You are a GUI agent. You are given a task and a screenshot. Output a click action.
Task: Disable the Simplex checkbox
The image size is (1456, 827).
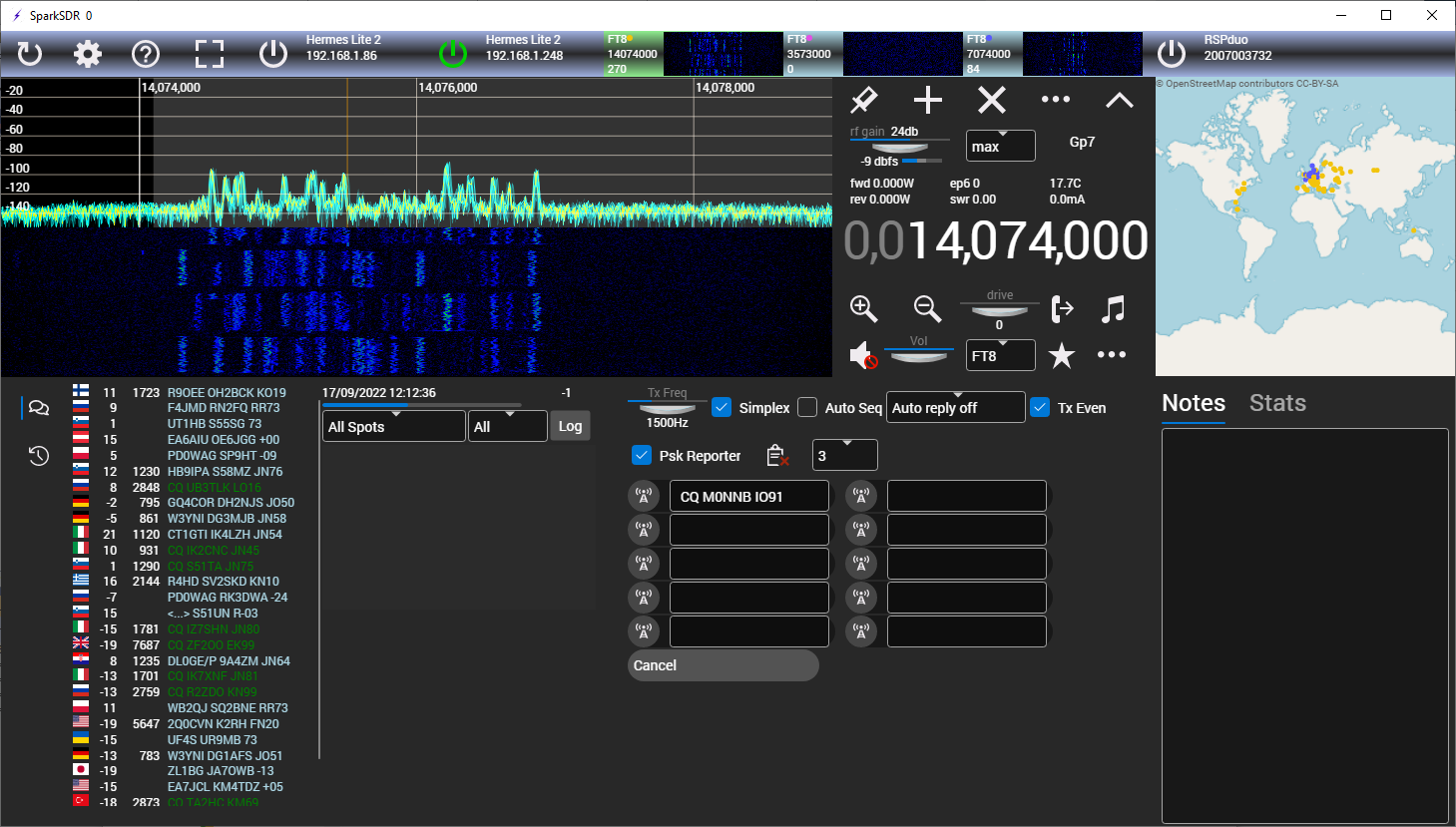point(722,407)
